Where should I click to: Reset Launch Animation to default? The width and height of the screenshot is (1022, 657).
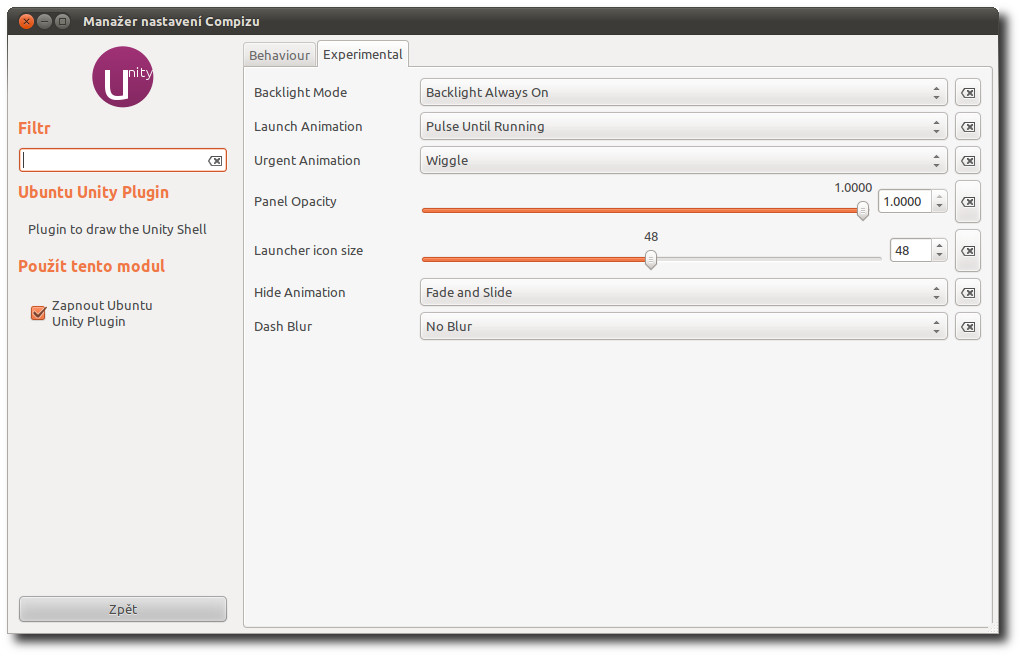967,126
